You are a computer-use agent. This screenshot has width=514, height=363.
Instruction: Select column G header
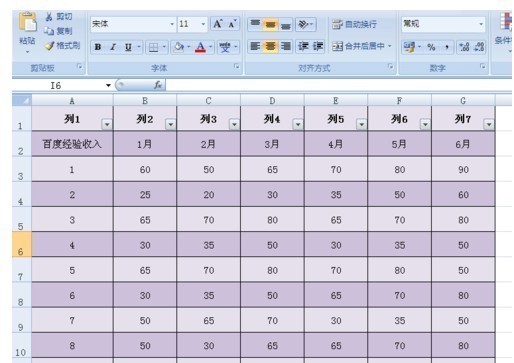(x=463, y=101)
